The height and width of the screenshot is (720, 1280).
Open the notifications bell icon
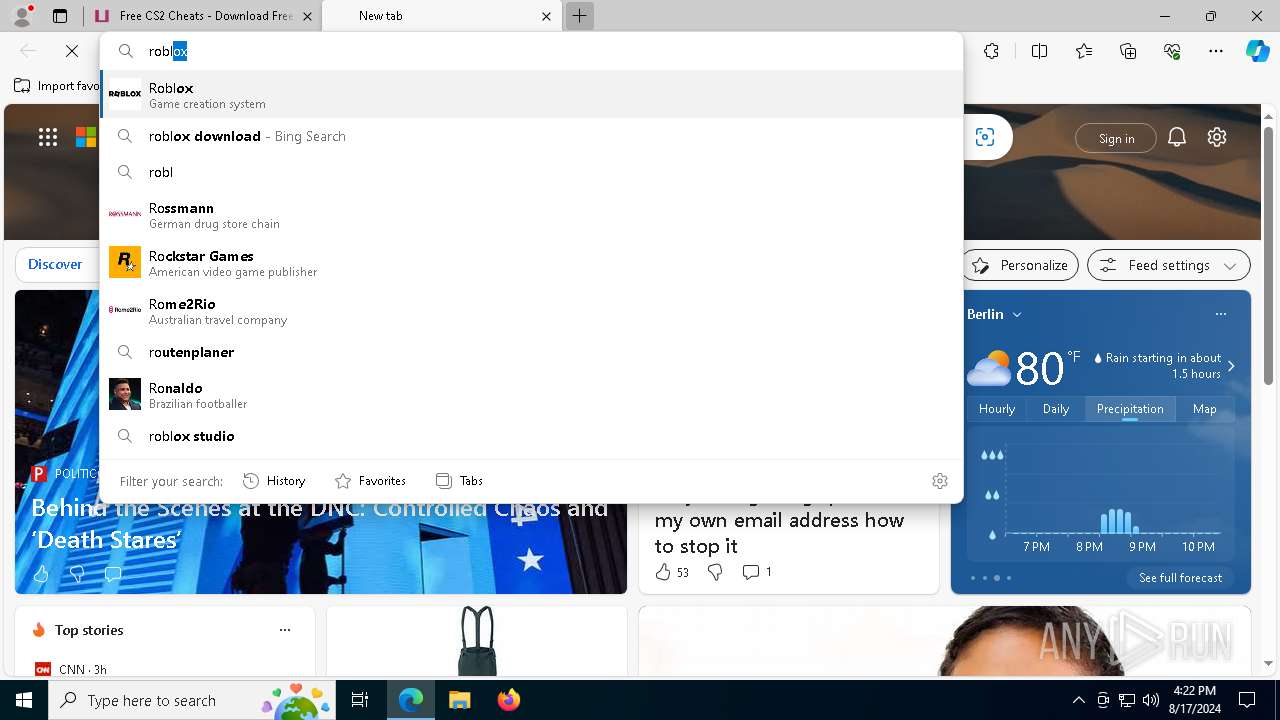pyautogui.click(x=1177, y=137)
